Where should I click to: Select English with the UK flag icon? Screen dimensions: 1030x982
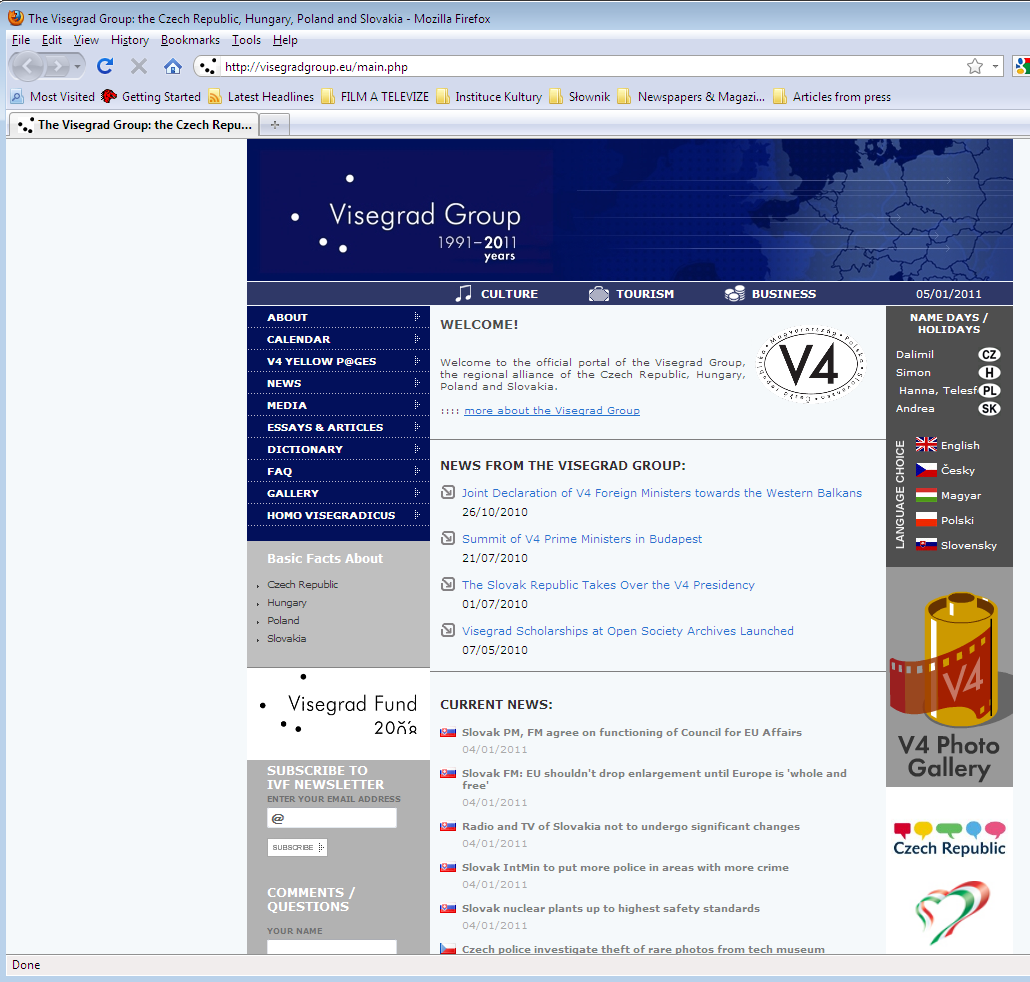(926, 445)
